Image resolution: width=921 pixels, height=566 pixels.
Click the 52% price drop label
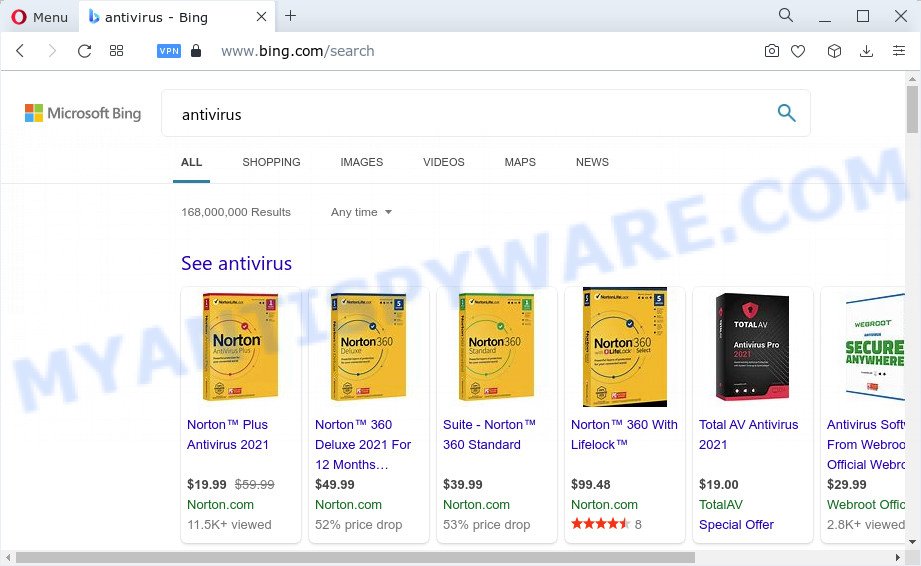tap(358, 524)
